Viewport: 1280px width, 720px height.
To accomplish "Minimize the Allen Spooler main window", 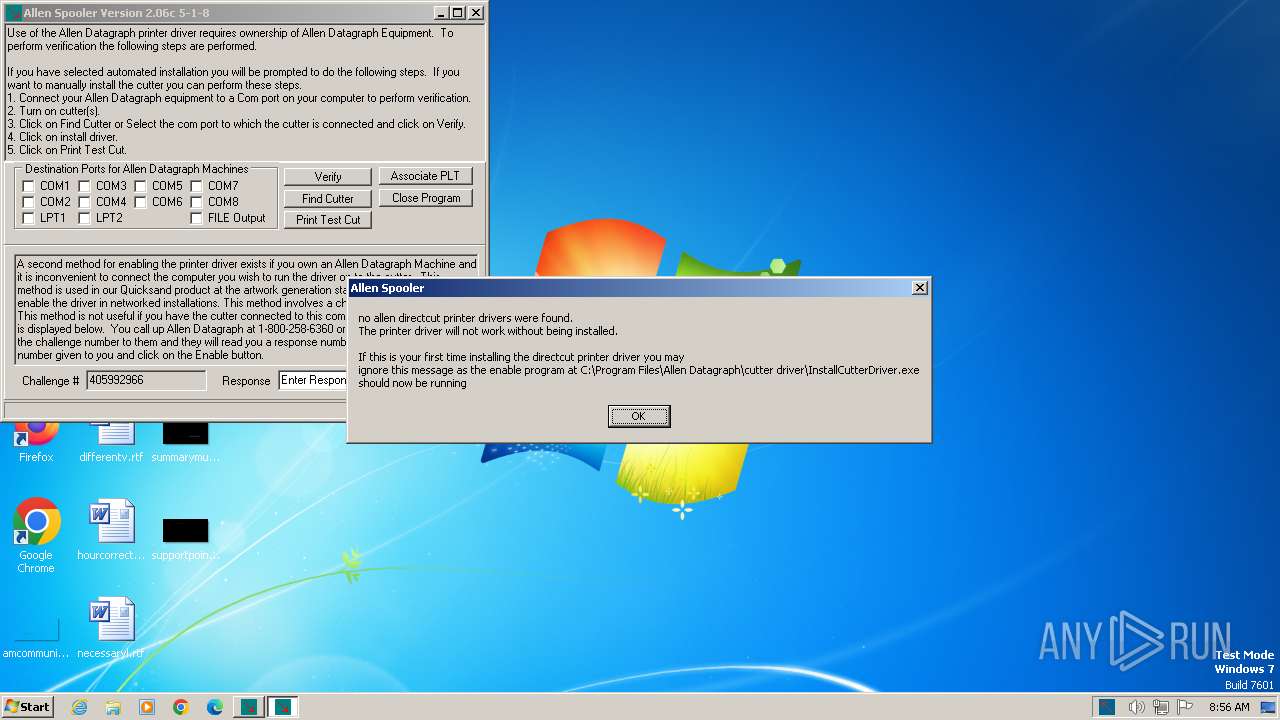I will click(x=442, y=13).
